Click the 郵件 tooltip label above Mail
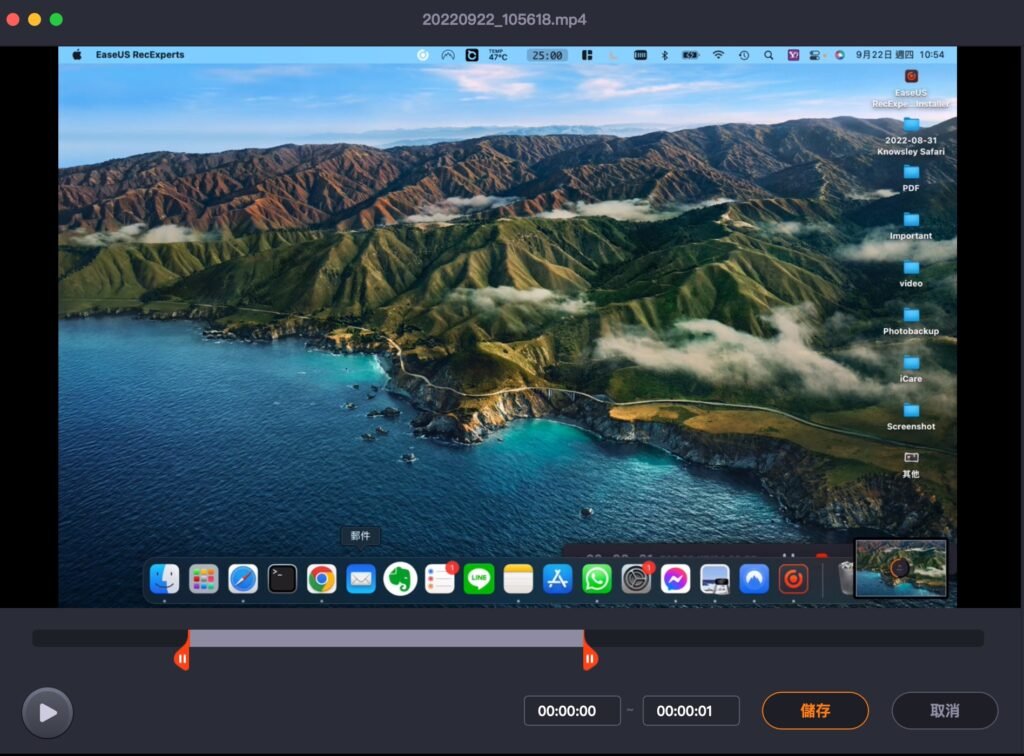The image size is (1024, 756). pyautogui.click(x=360, y=536)
